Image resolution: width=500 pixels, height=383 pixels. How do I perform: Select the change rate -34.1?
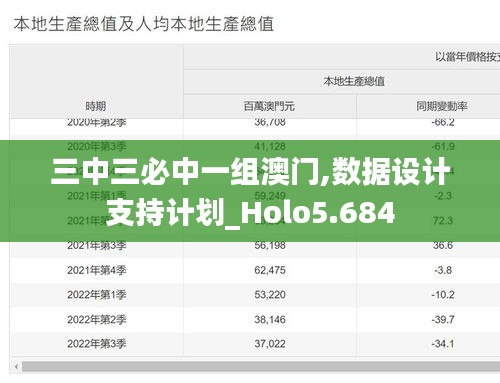443,344
